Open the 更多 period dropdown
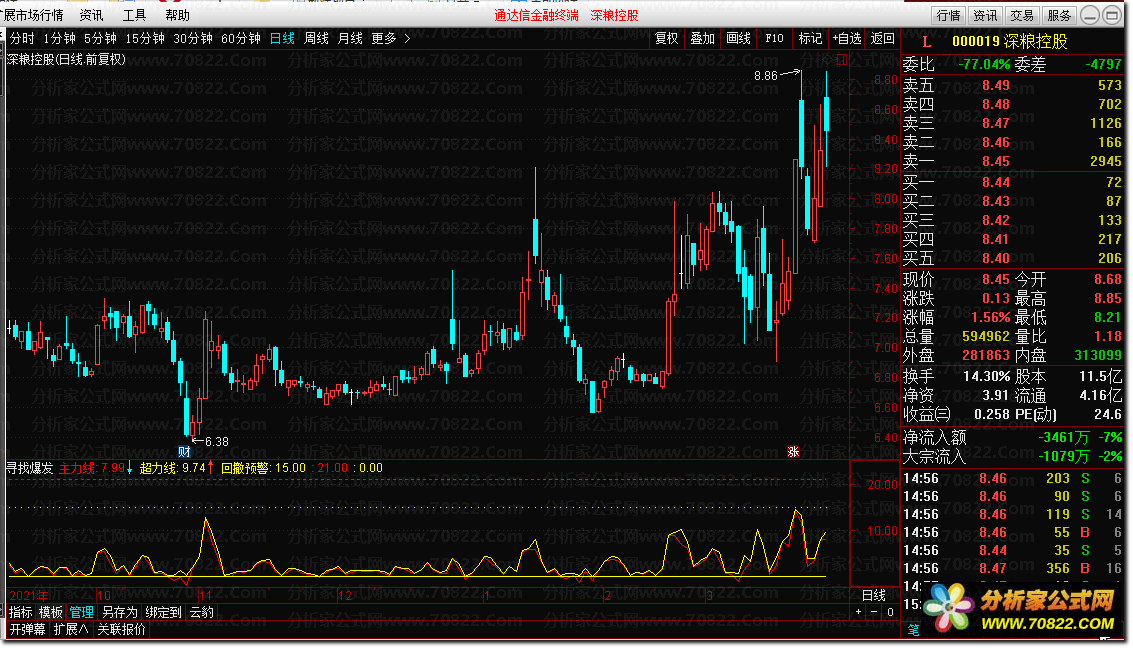The image size is (1133, 648). [x=384, y=38]
